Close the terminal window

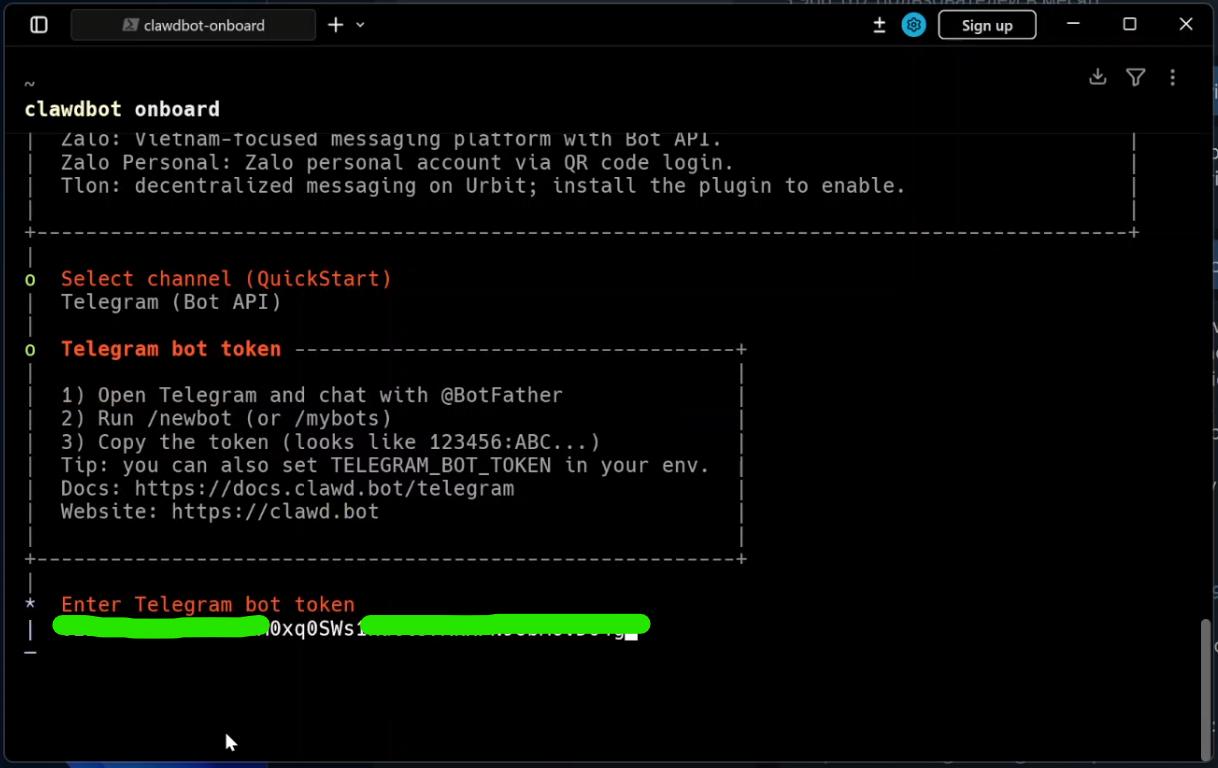pyautogui.click(x=1186, y=25)
